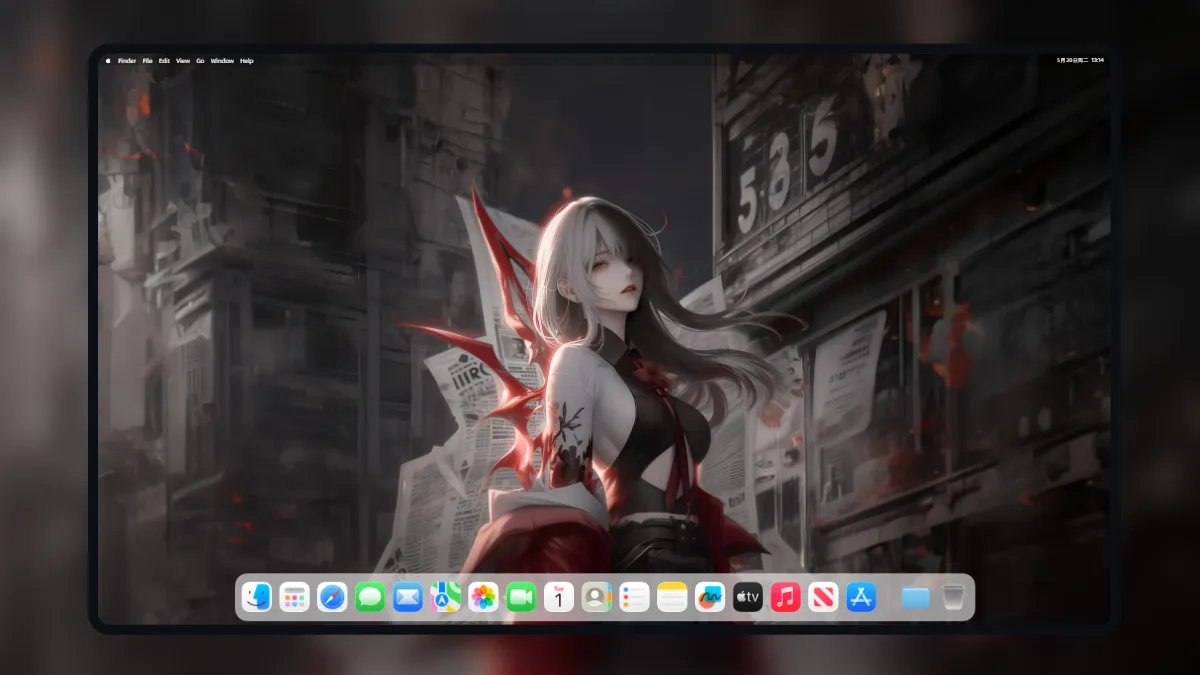This screenshot has width=1200, height=675.
Task: Open the Apple TV app
Action: (x=748, y=597)
